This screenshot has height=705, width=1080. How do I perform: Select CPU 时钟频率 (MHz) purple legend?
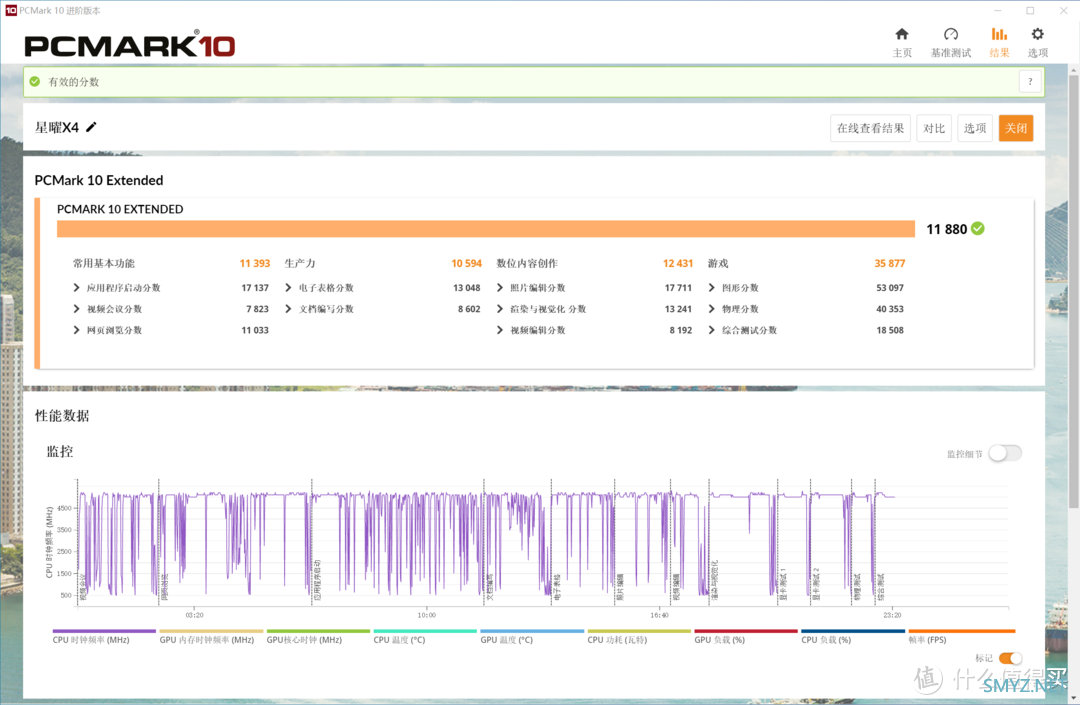click(104, 637)
